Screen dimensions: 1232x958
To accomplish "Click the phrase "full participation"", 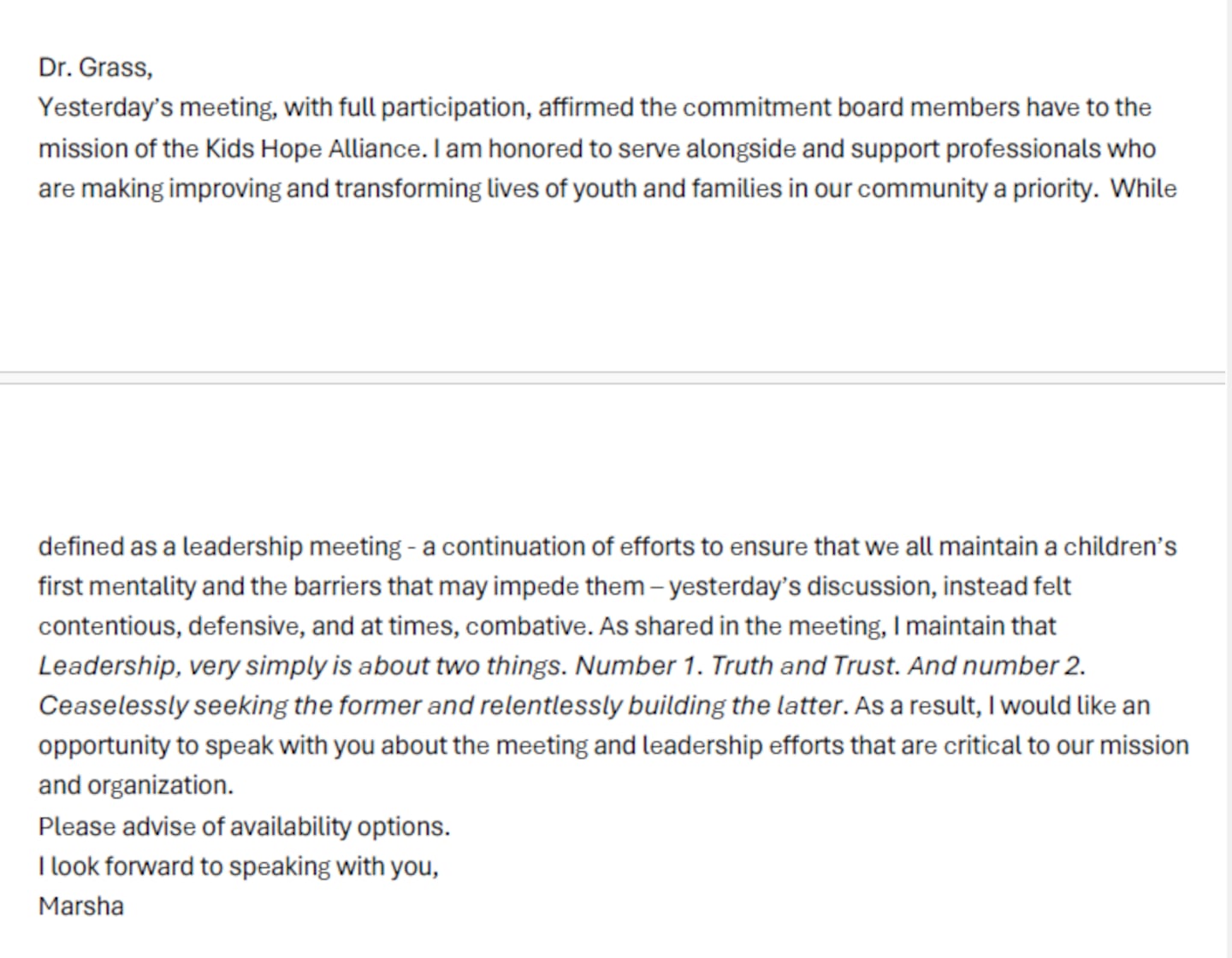I will 432,108.
